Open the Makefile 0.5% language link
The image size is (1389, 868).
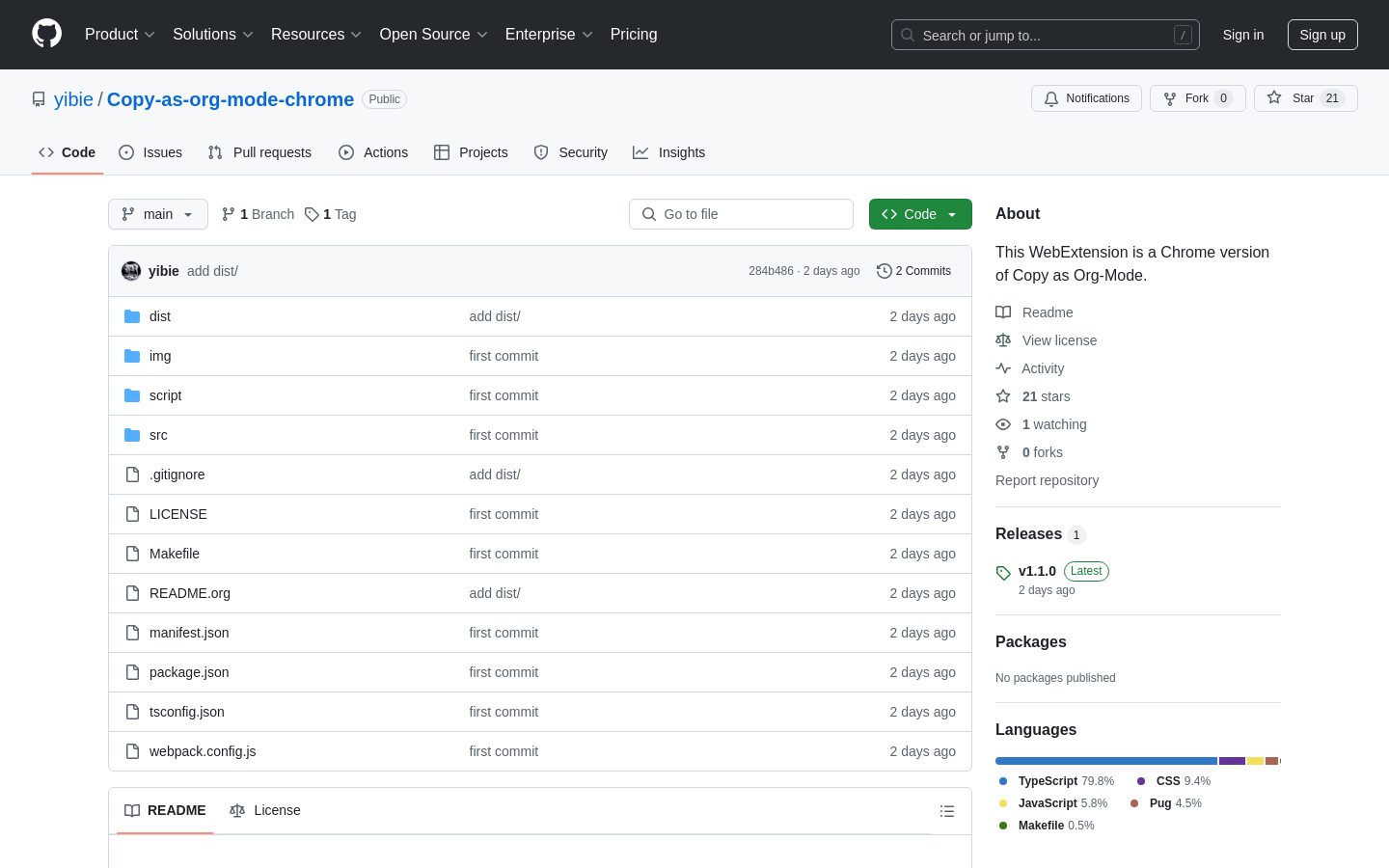point(1046,826)
